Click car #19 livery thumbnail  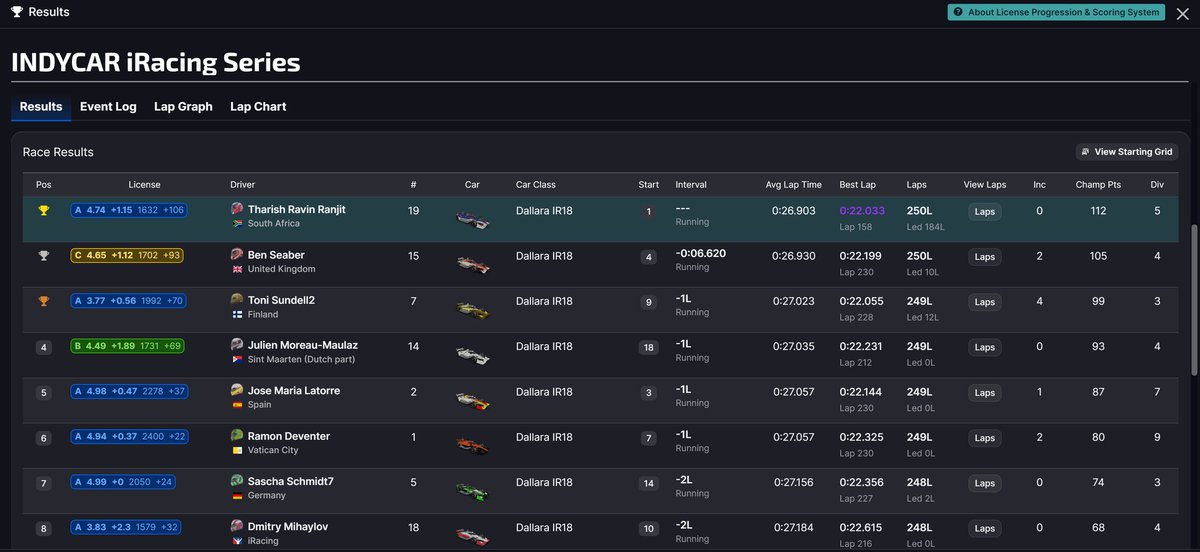click(473, 218)
